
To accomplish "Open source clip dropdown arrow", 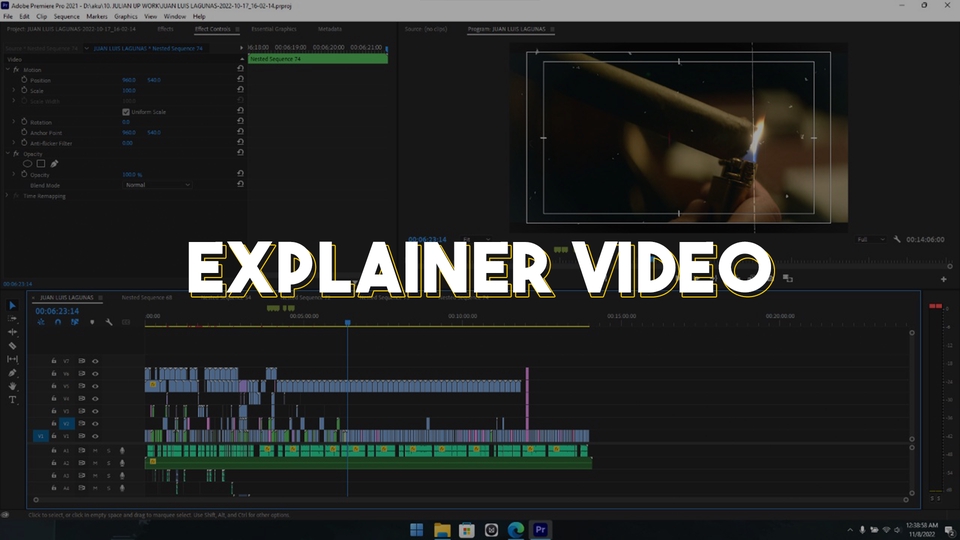I will coord(86,48).
